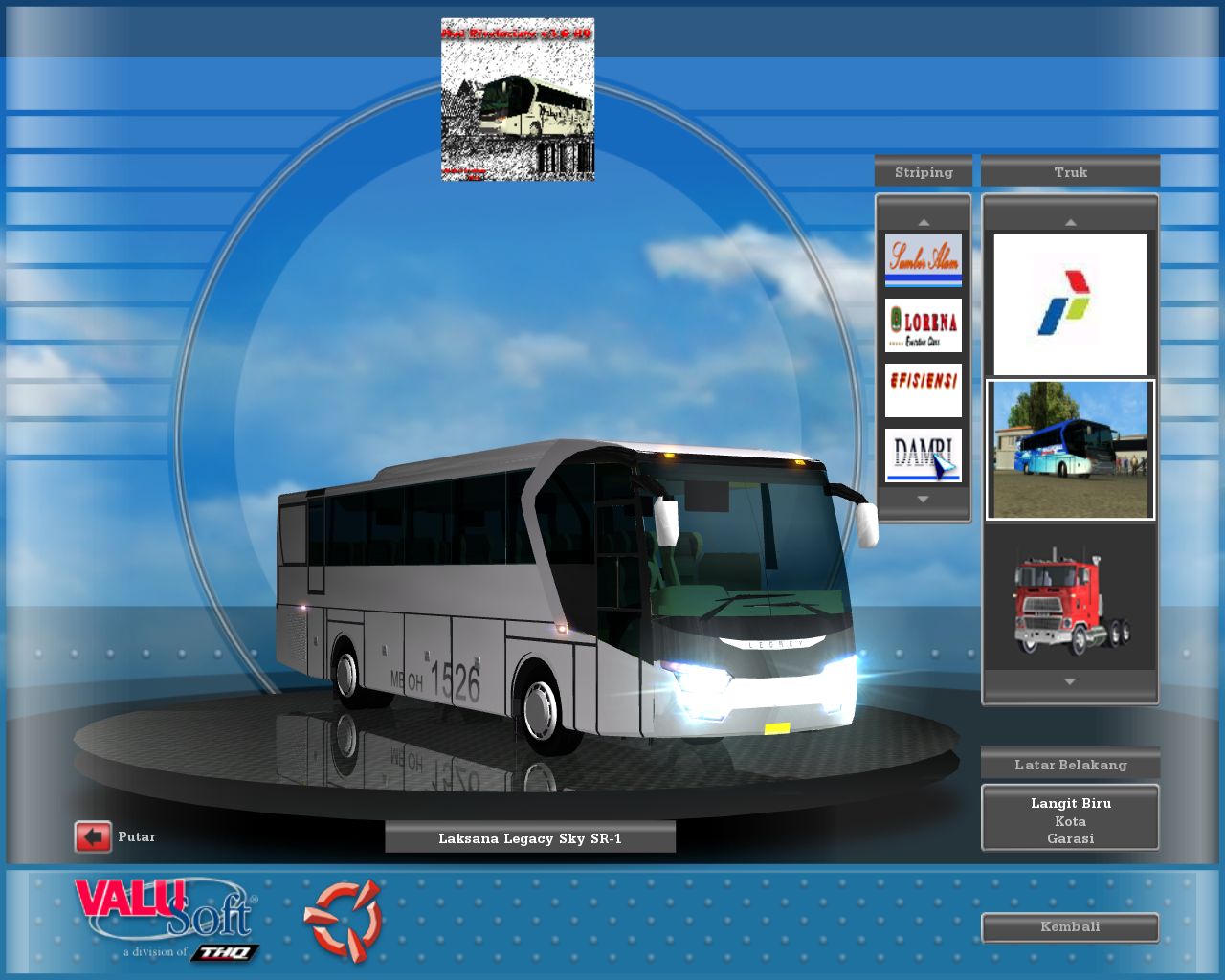Select the Lorena striping
The image size is (1225, 980).
point(924,325)
